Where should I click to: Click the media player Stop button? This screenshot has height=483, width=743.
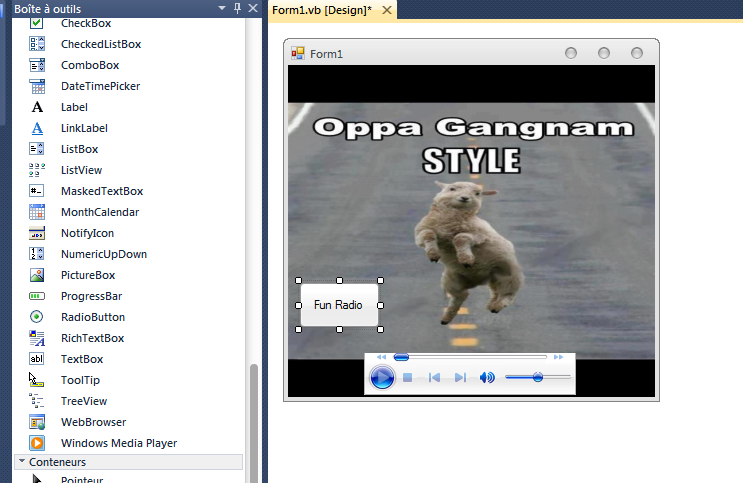click(408, 378)
